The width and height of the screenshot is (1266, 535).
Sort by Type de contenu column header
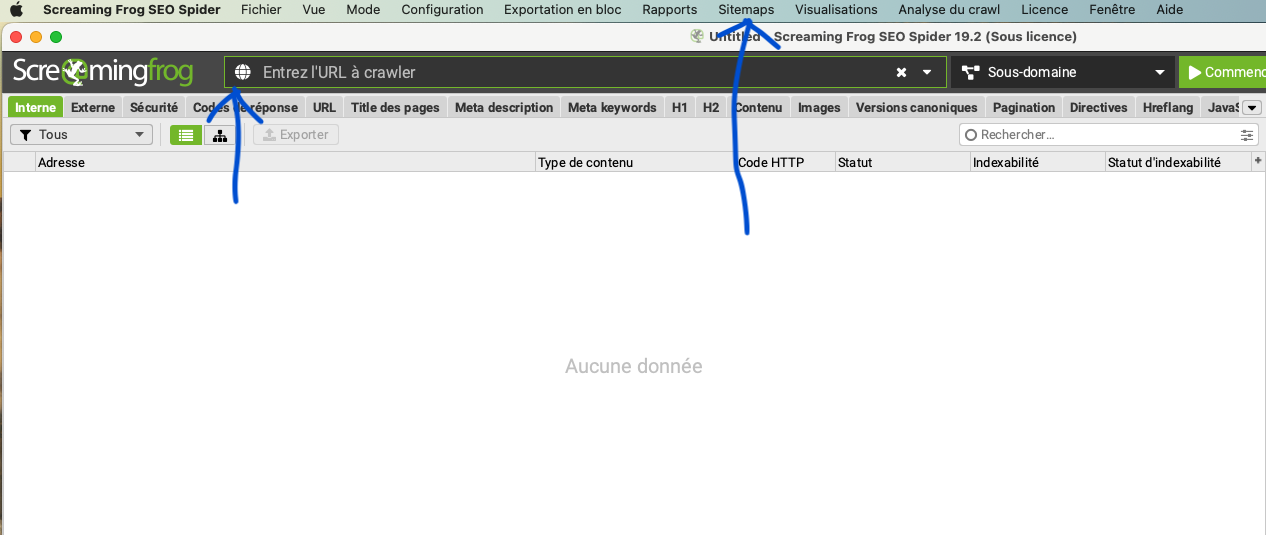click(x=635, y=162)
